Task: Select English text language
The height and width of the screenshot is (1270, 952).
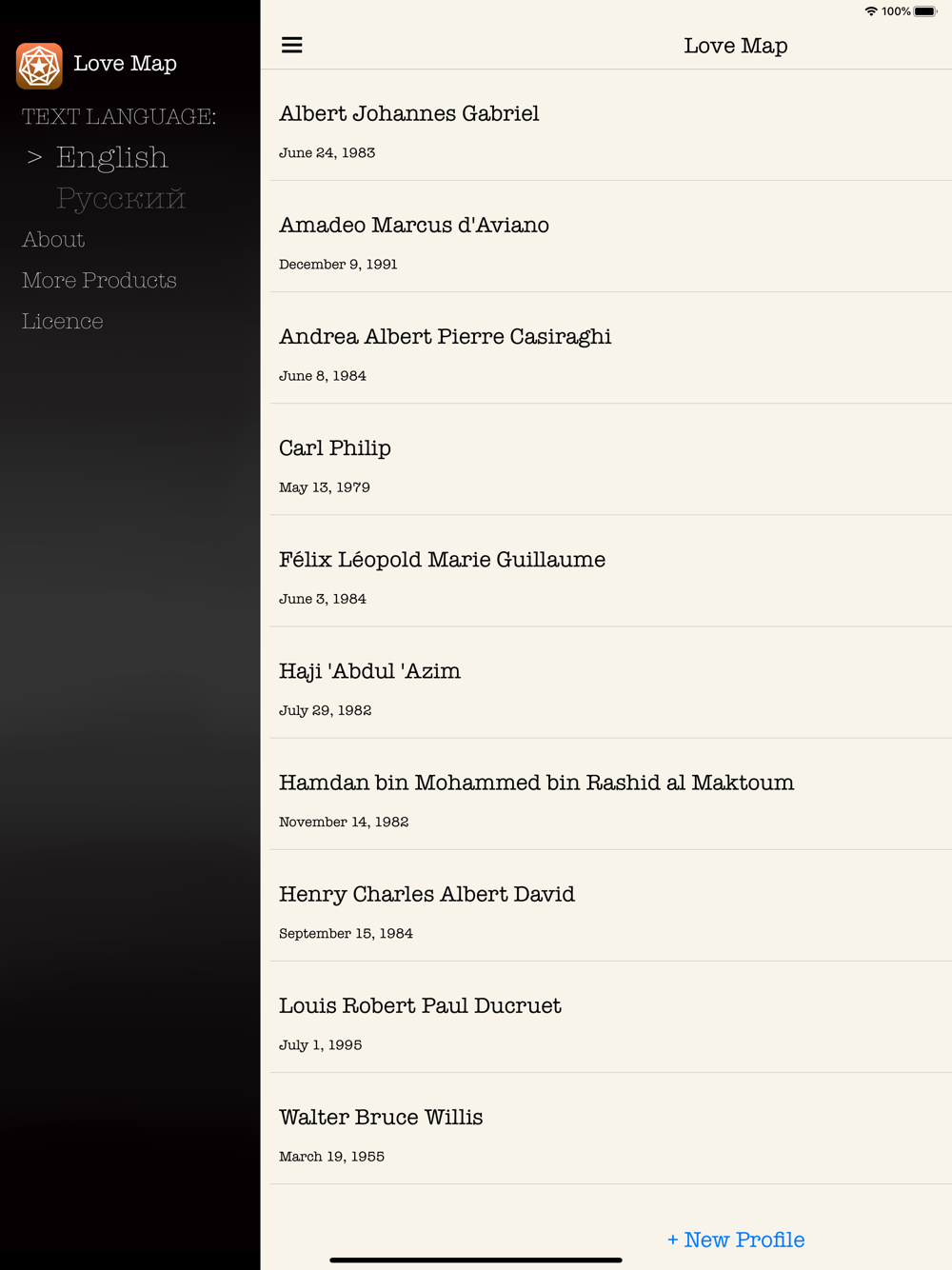Action: pyautogui.click(x=111, y=157)
